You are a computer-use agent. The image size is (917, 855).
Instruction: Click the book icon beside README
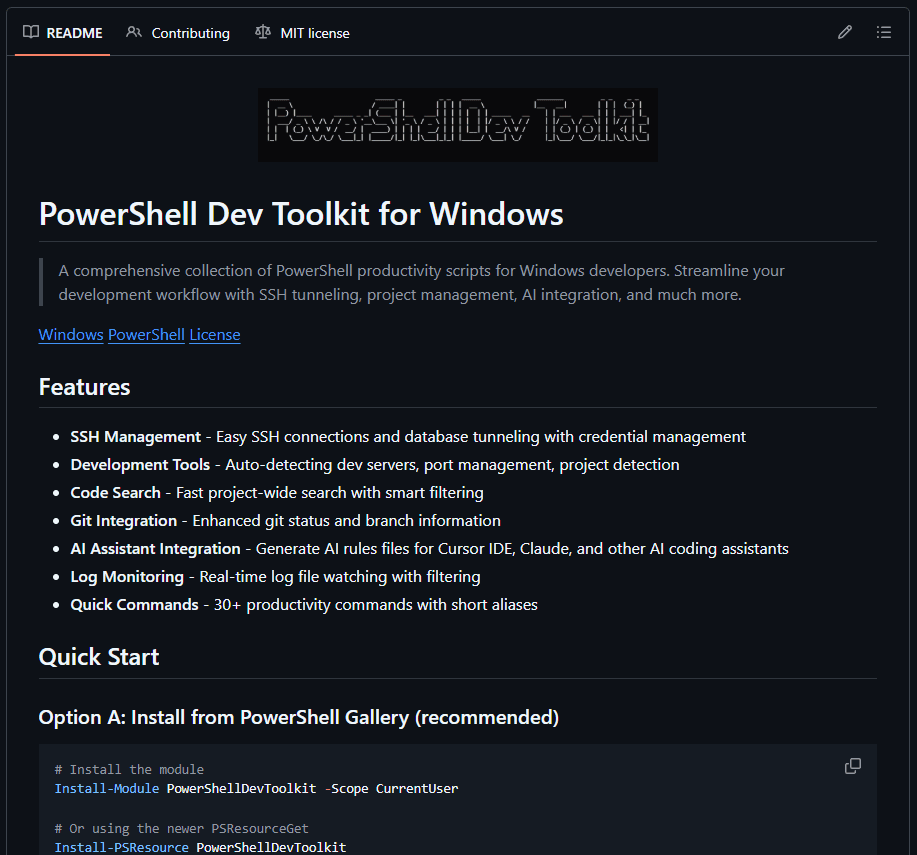[x=30, y=32]
